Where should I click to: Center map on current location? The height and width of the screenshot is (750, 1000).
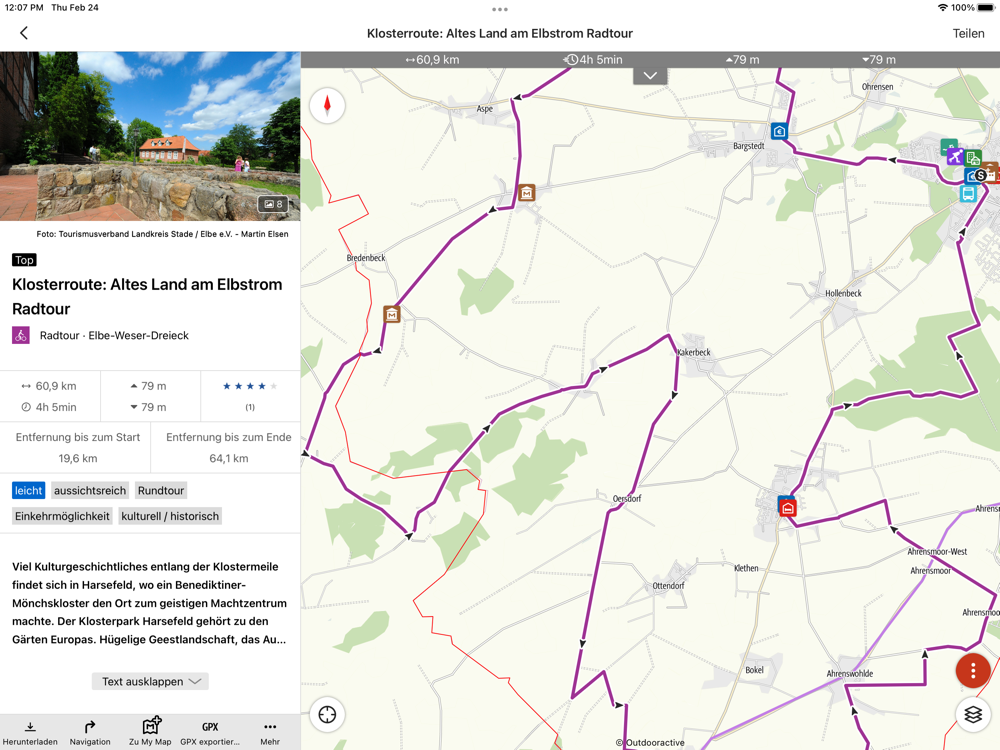(x=327, y=714)
